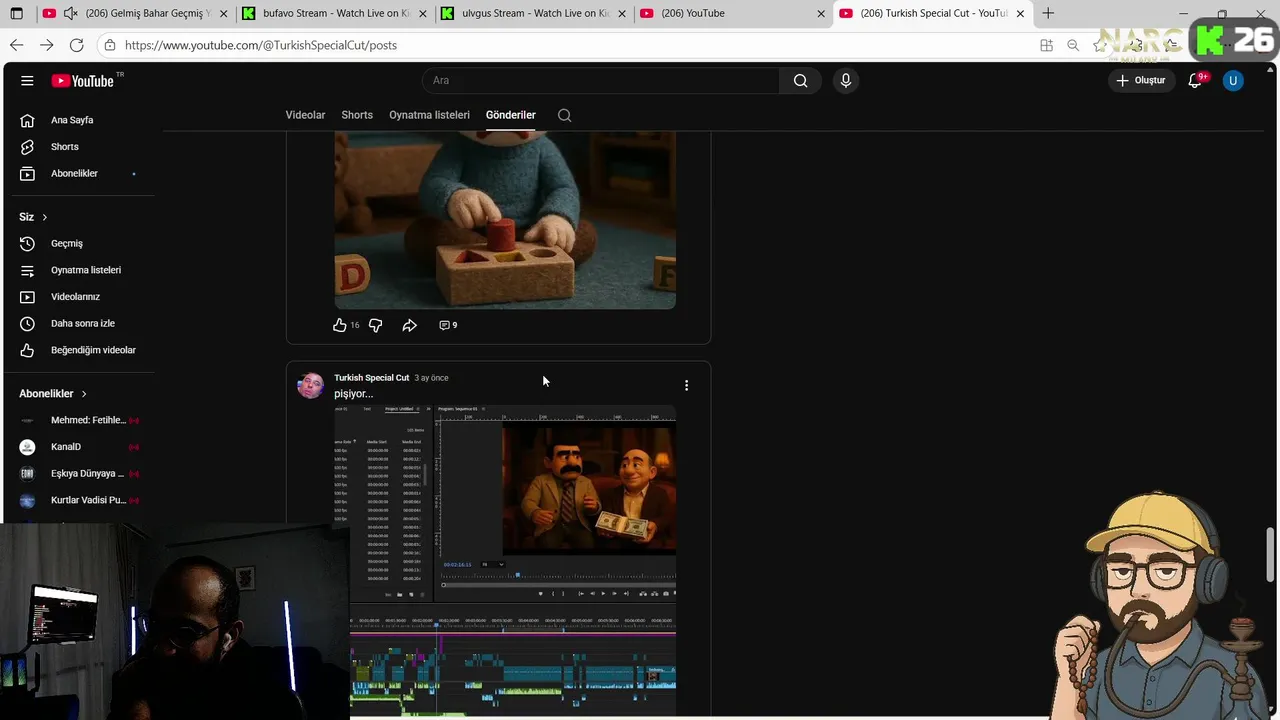Expand the Abonelikler section header

[53, 394]
